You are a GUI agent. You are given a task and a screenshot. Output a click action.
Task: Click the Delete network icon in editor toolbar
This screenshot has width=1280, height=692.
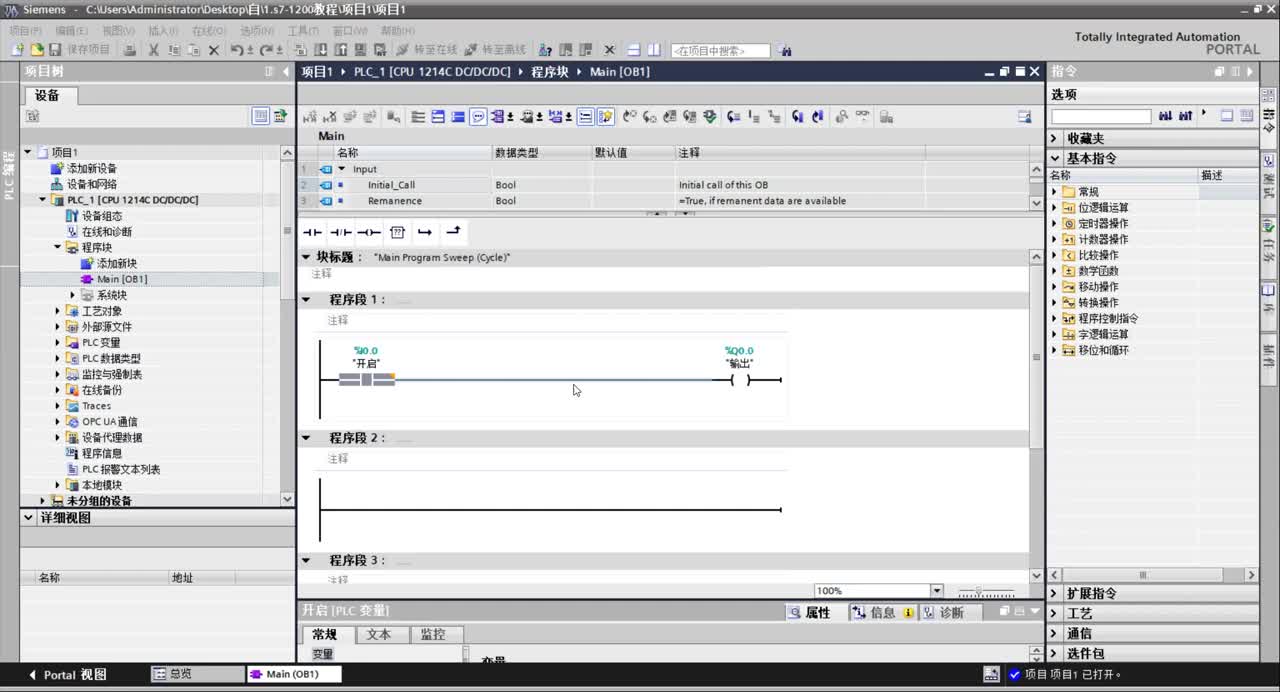[x=330, y=117]
